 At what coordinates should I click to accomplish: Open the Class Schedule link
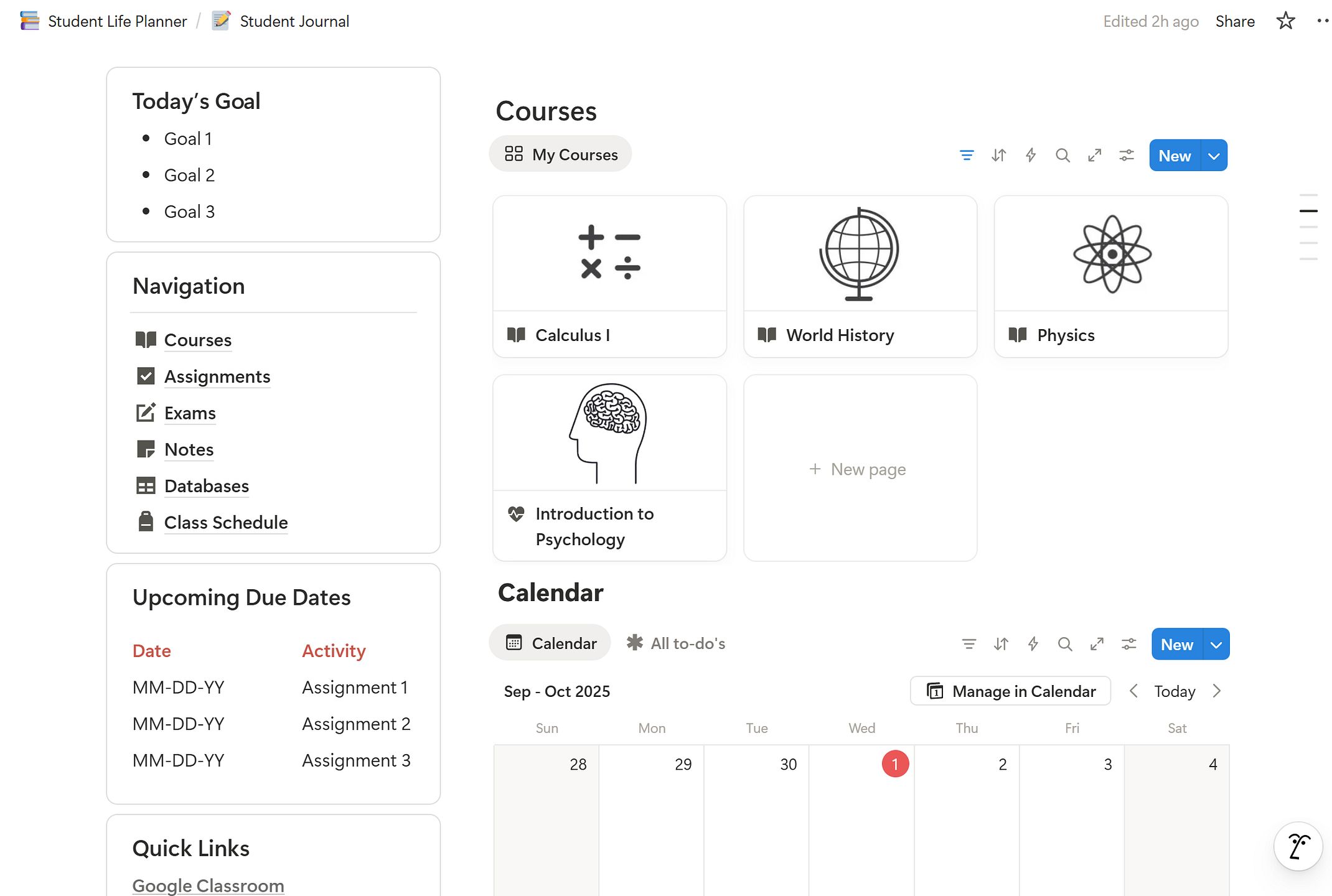click(x=226, y=523)
